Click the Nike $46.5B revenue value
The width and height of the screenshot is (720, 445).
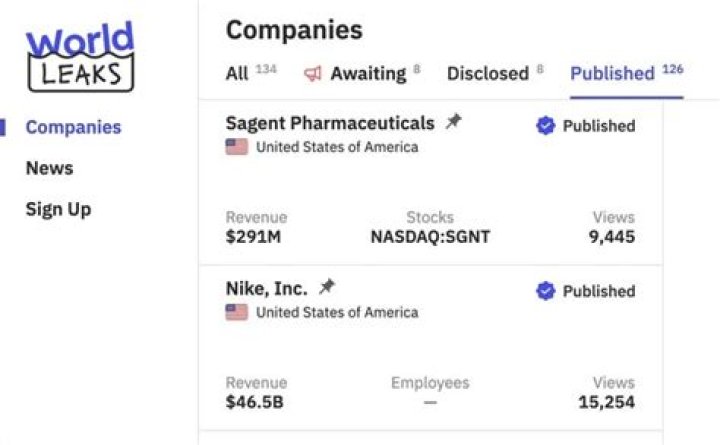[x=254, y=402]
